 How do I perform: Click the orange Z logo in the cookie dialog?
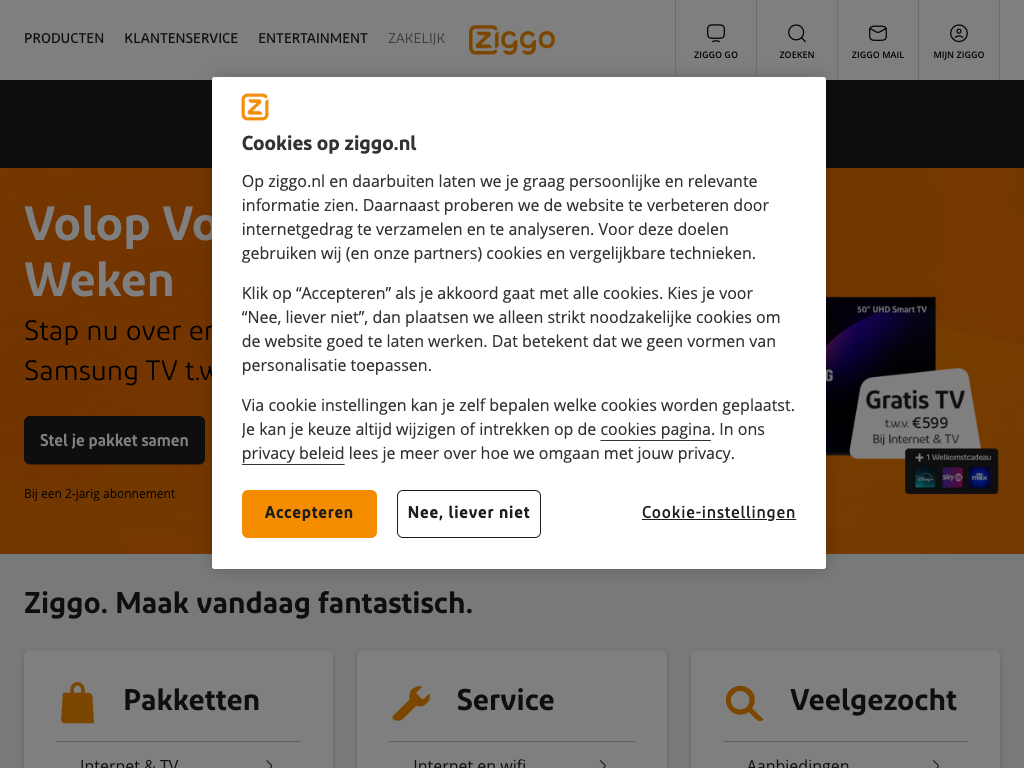(x=255, y=107)
